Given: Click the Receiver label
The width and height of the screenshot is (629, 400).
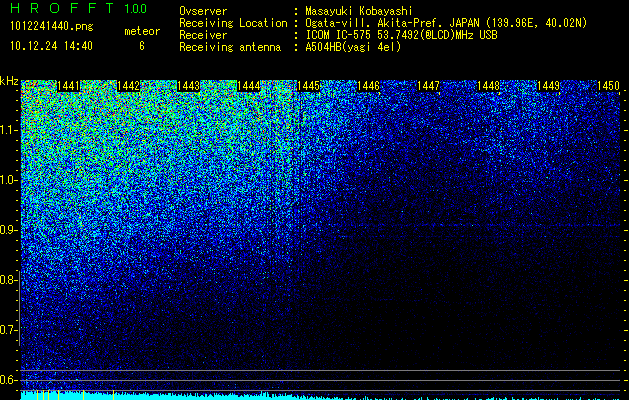Looking at the screenshot, I should (203, 35).
